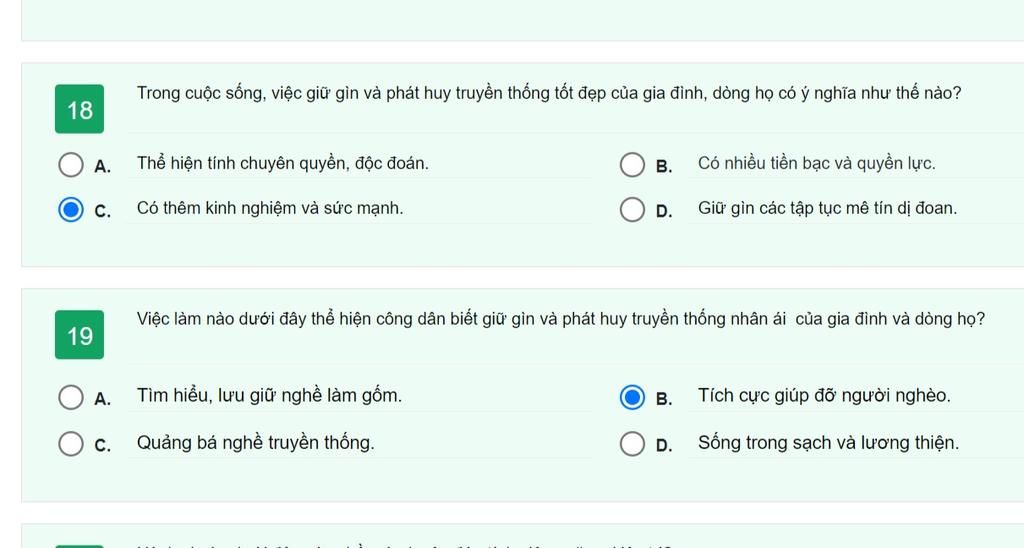The image size is (1024, 548).
Task: Select radio button D in question 19
Action: pyautogui.click(x=632, y=443)
